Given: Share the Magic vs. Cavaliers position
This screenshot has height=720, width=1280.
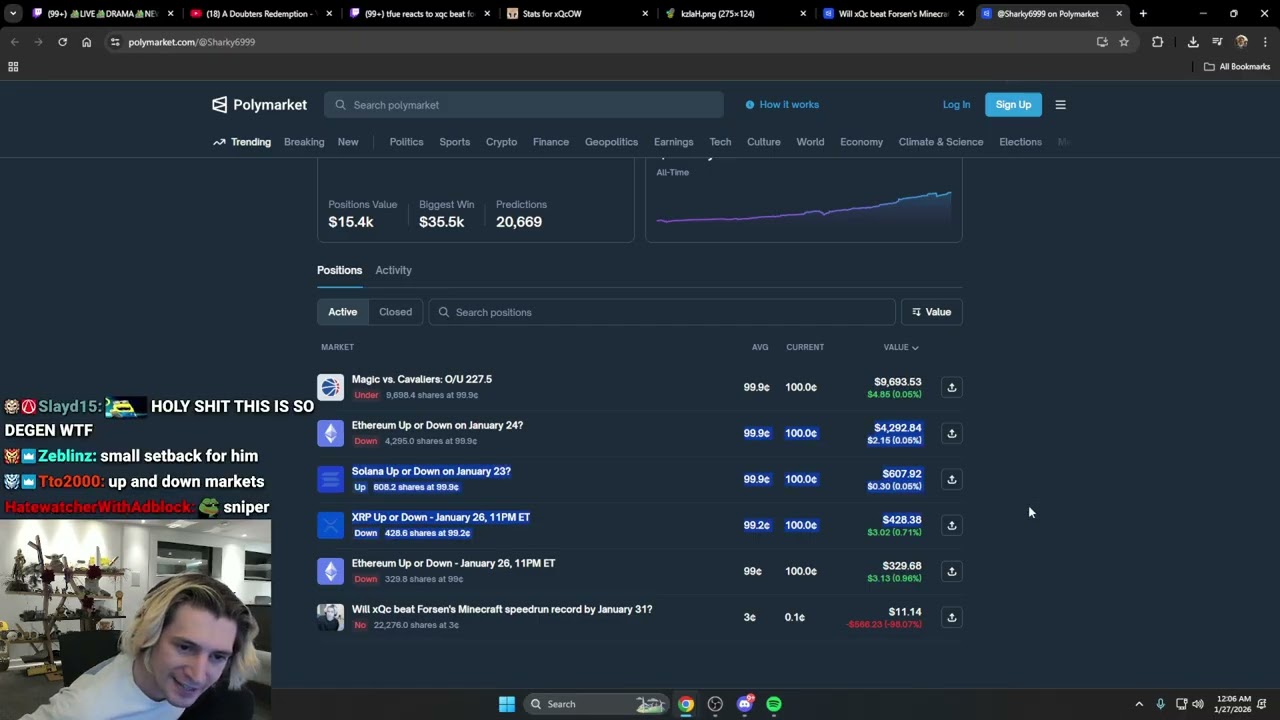Looking at the screenshot, I should pos(951,387).
